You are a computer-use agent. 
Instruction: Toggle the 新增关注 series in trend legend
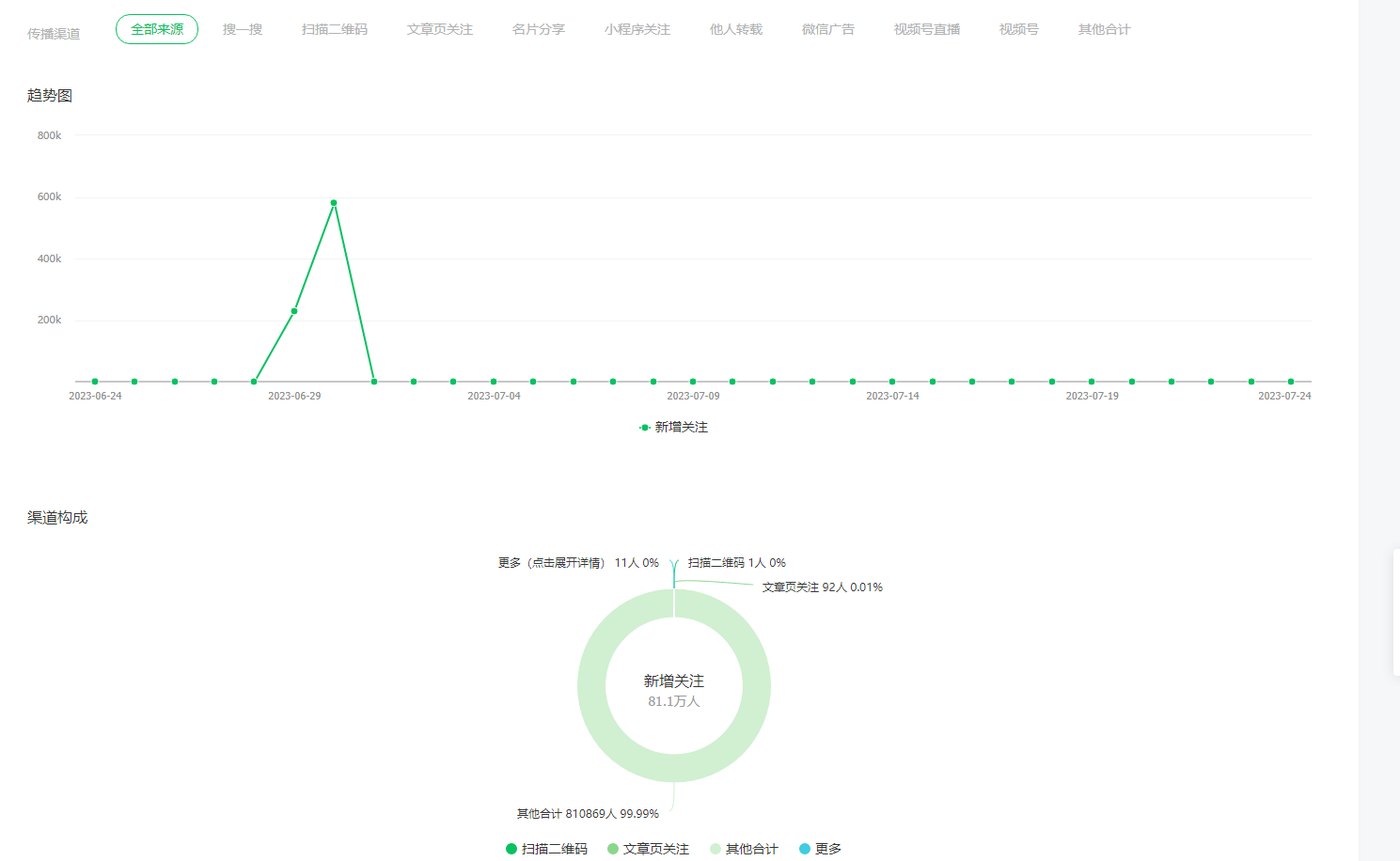coord(673,427)
